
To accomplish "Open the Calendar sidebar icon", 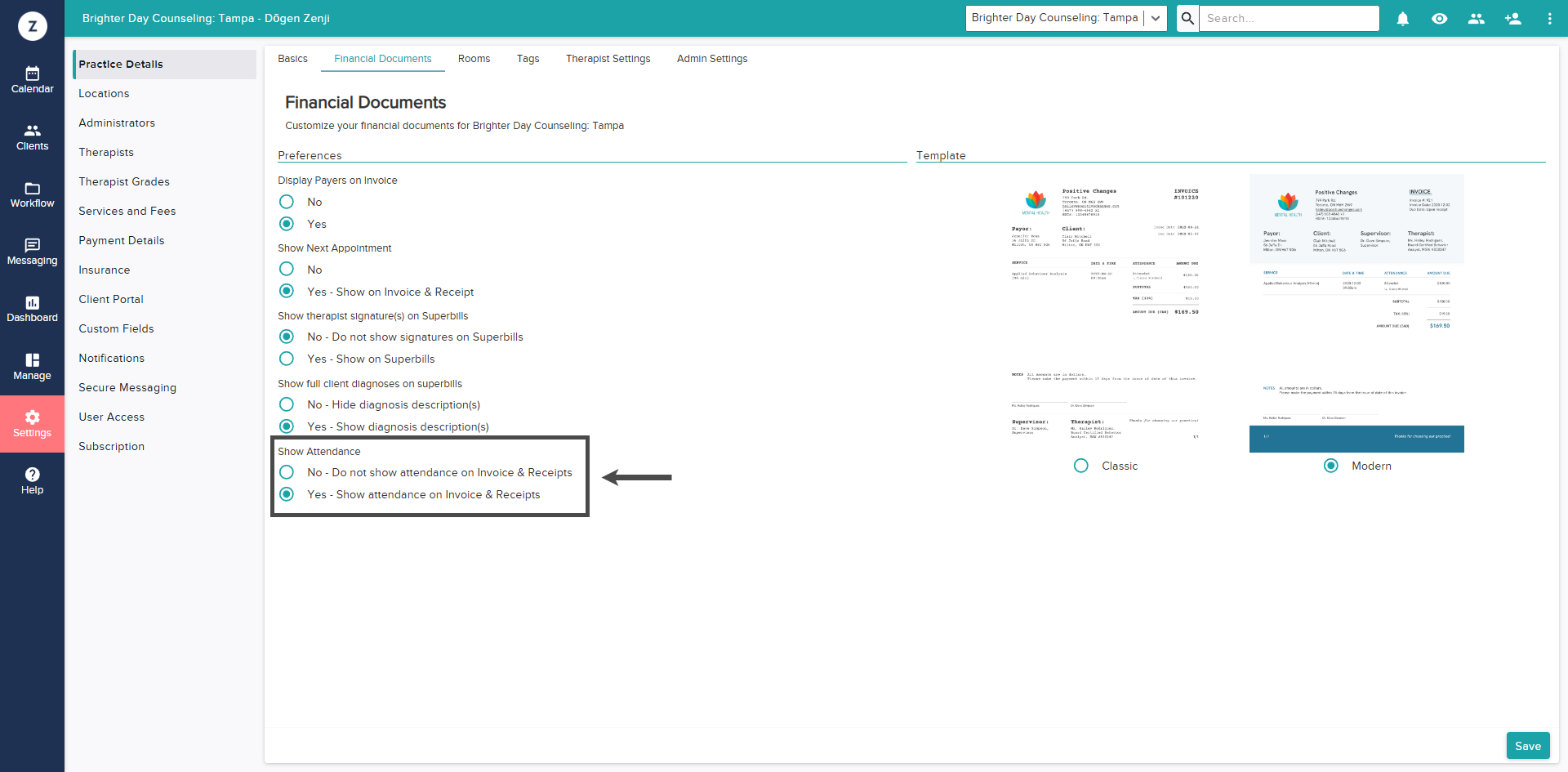I will (x=33, y=80).
